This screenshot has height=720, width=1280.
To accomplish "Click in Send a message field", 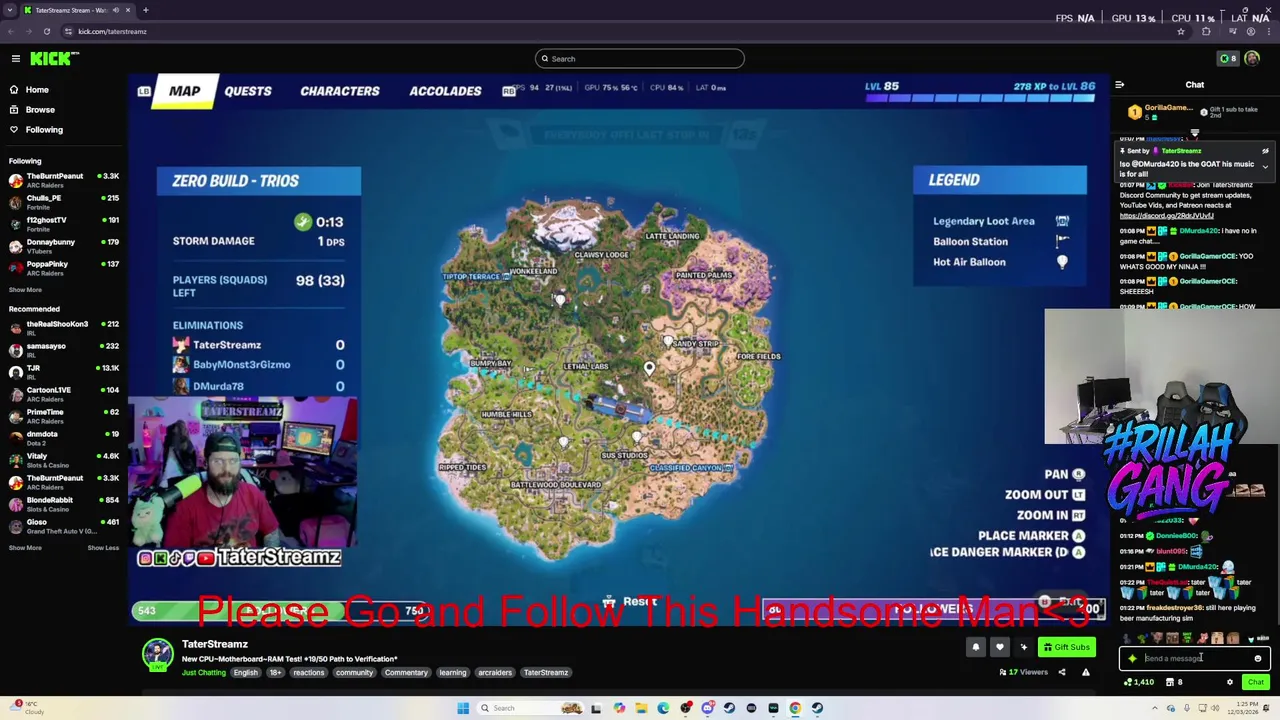I will coord(1195,659).
